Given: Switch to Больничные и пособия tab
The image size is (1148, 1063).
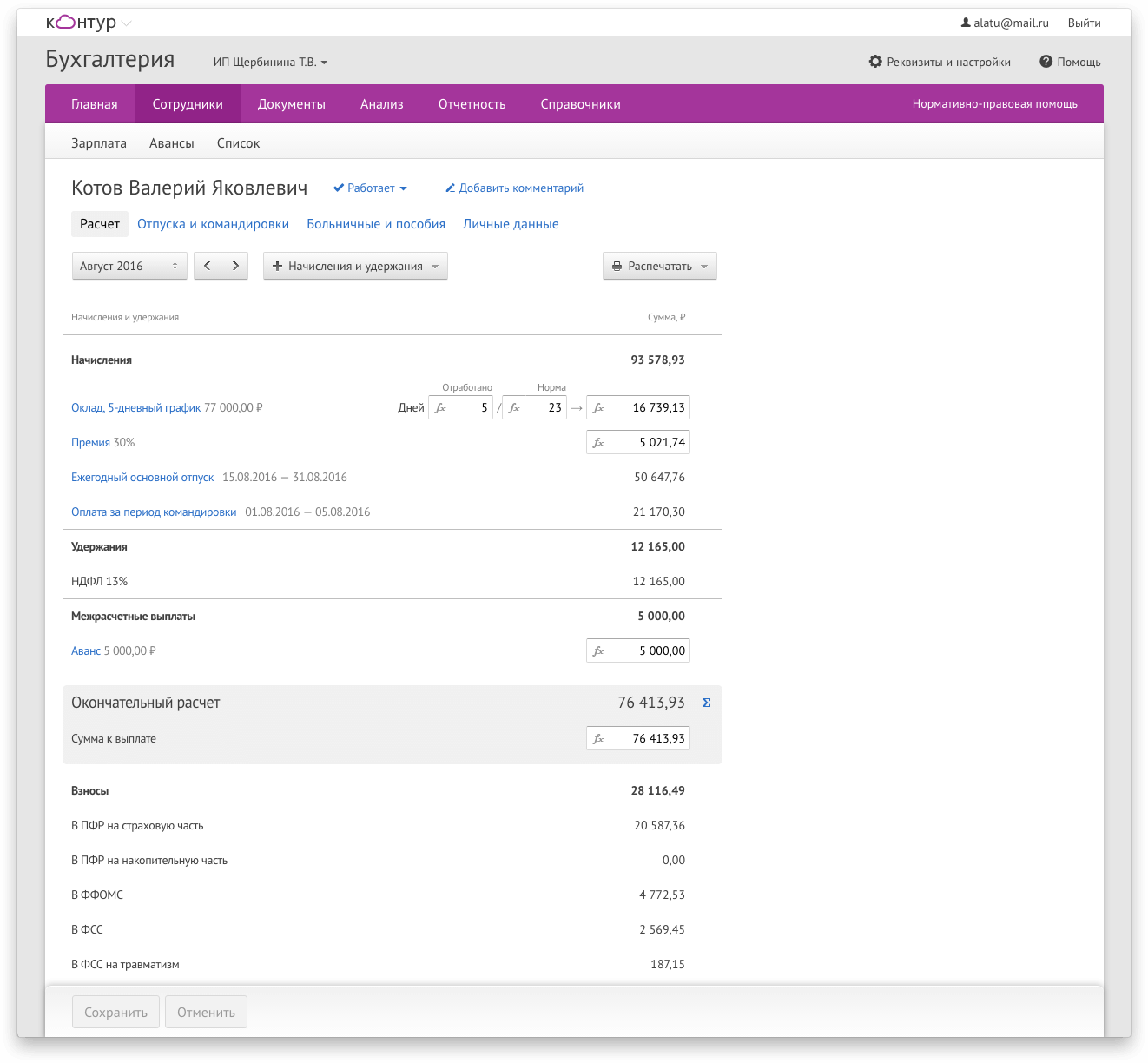Looking at the screenshot, I should pyautogui.click(x=376, y=224).
